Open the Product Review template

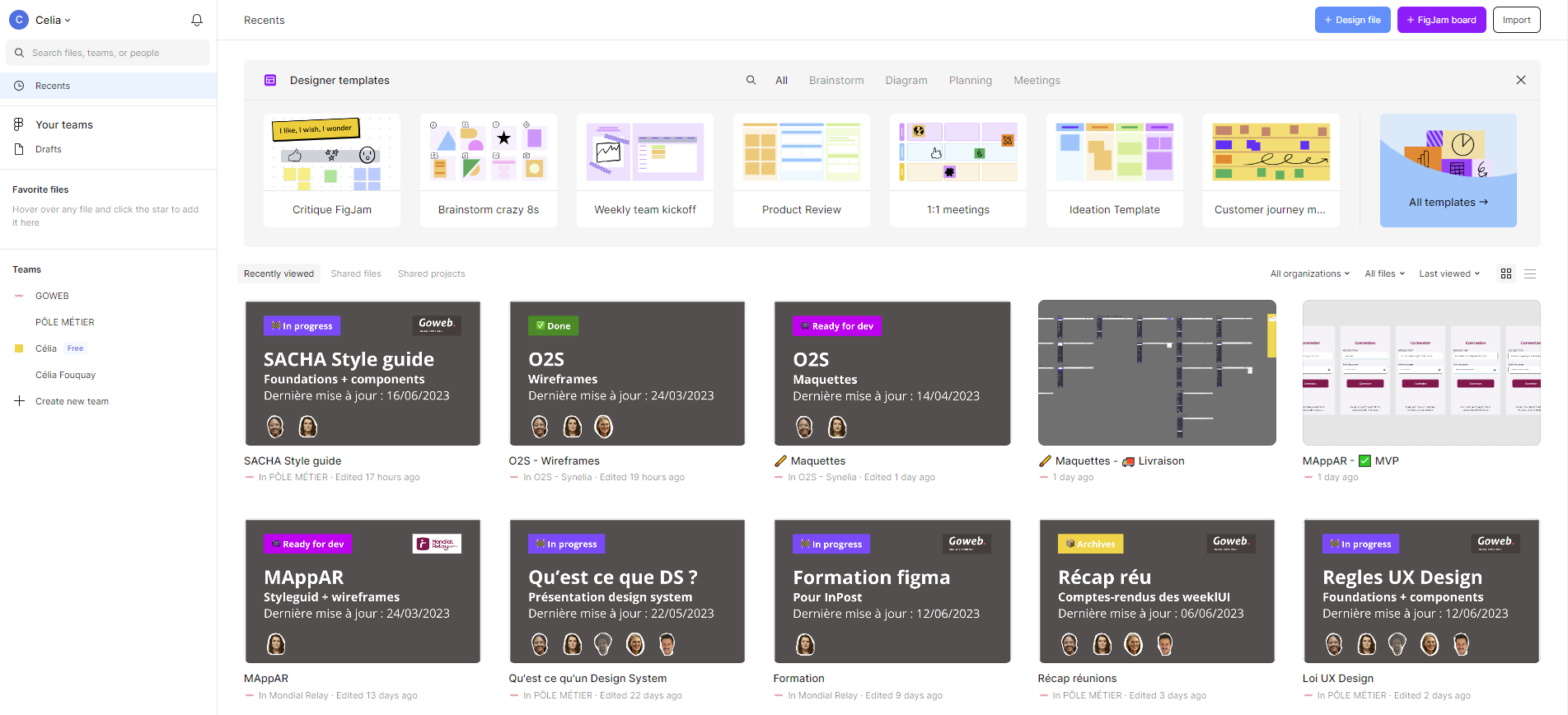pyautogui.click(x=802, y=171)
